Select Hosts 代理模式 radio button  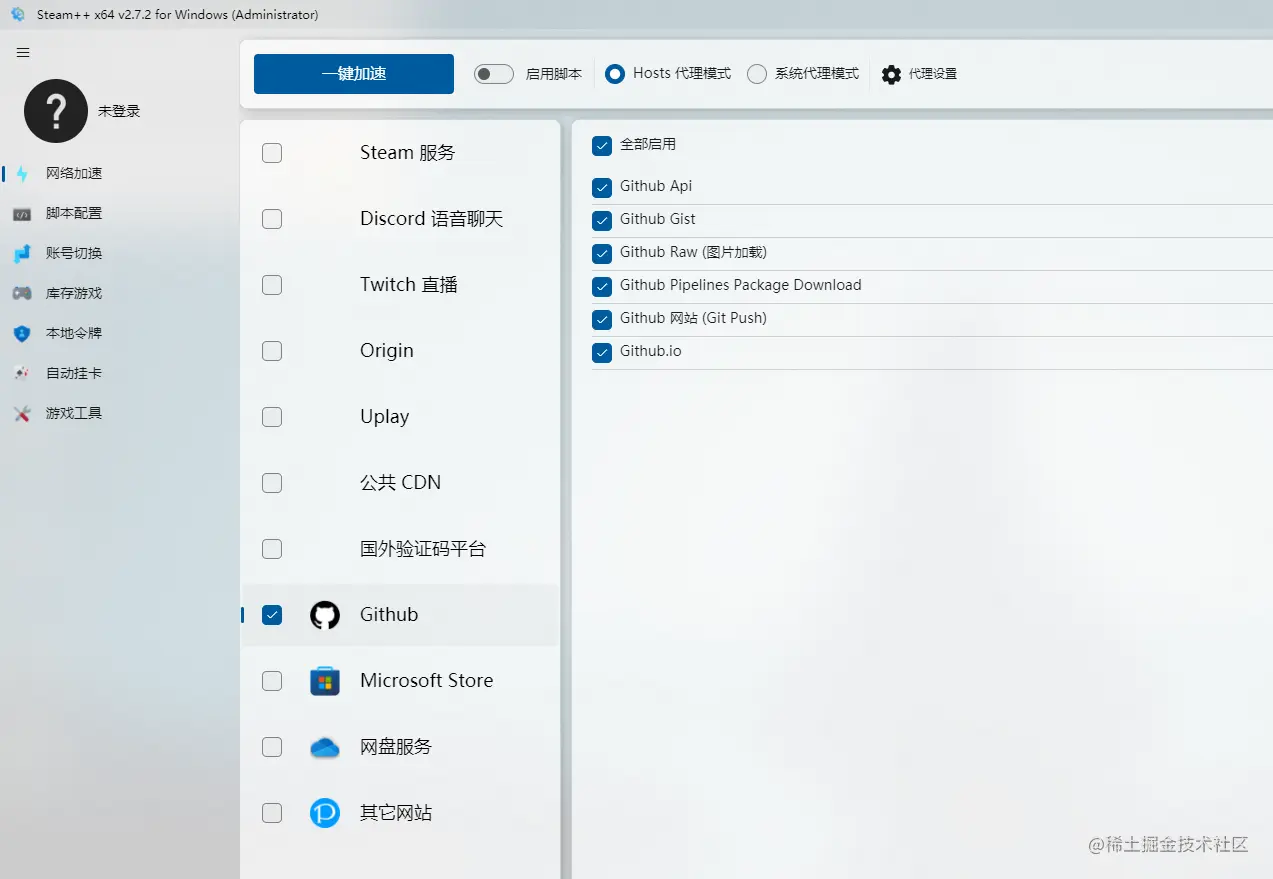(615, 74)
